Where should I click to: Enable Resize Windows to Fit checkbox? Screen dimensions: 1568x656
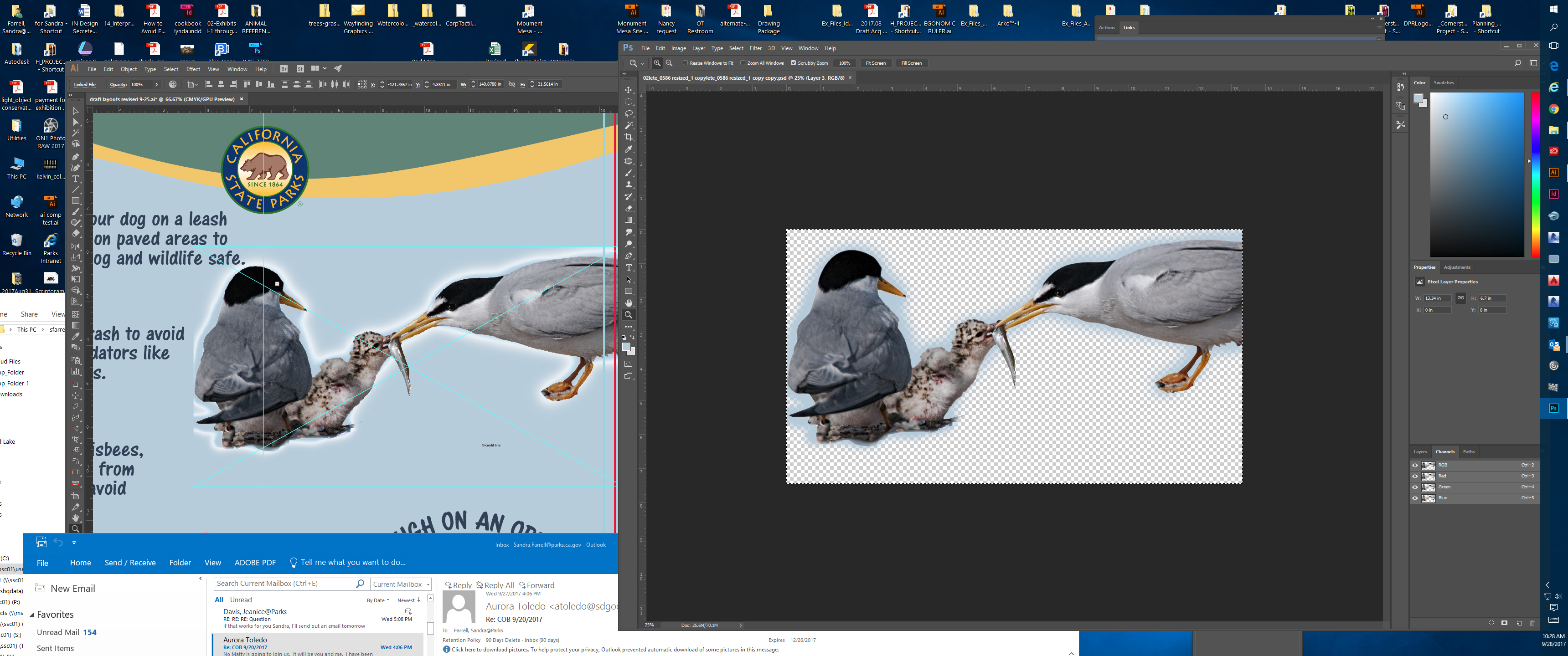pyautogui.click(x=686, y=63)
